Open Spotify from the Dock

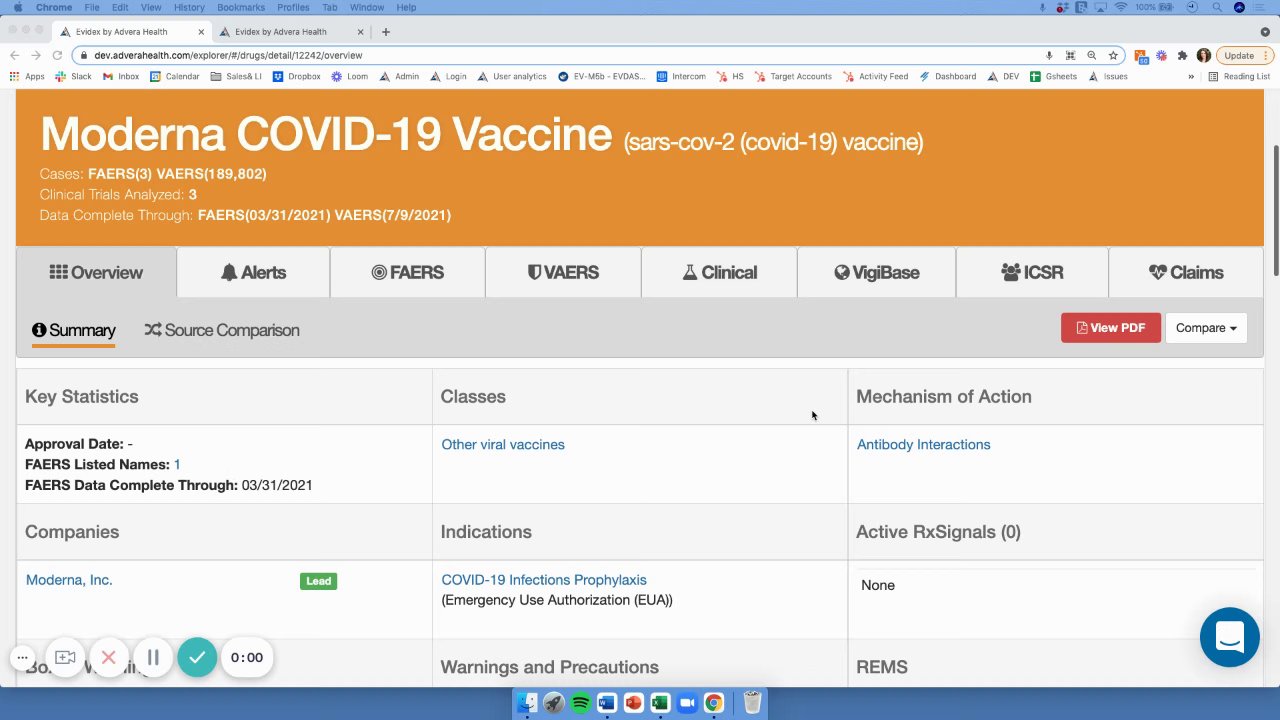(580, 703)
